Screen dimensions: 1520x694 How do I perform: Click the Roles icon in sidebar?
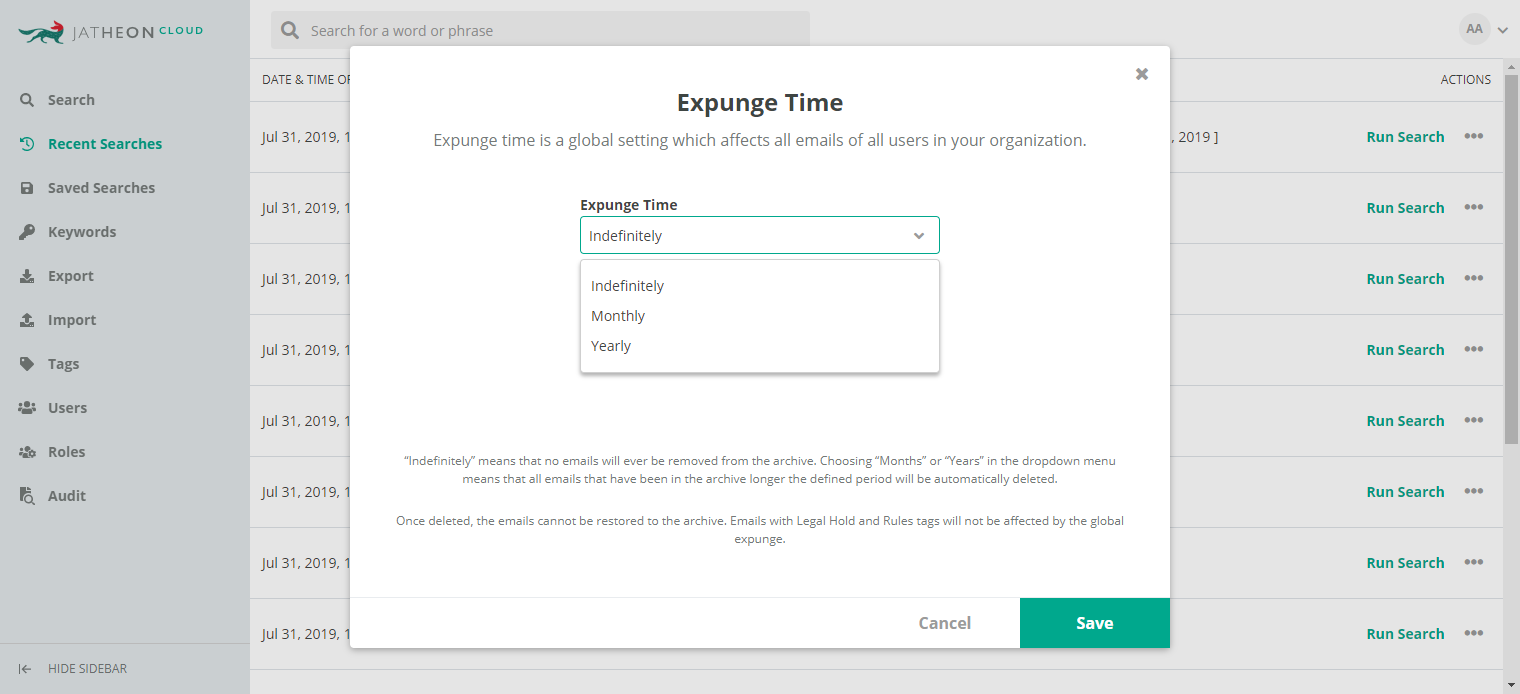point(27,452)
